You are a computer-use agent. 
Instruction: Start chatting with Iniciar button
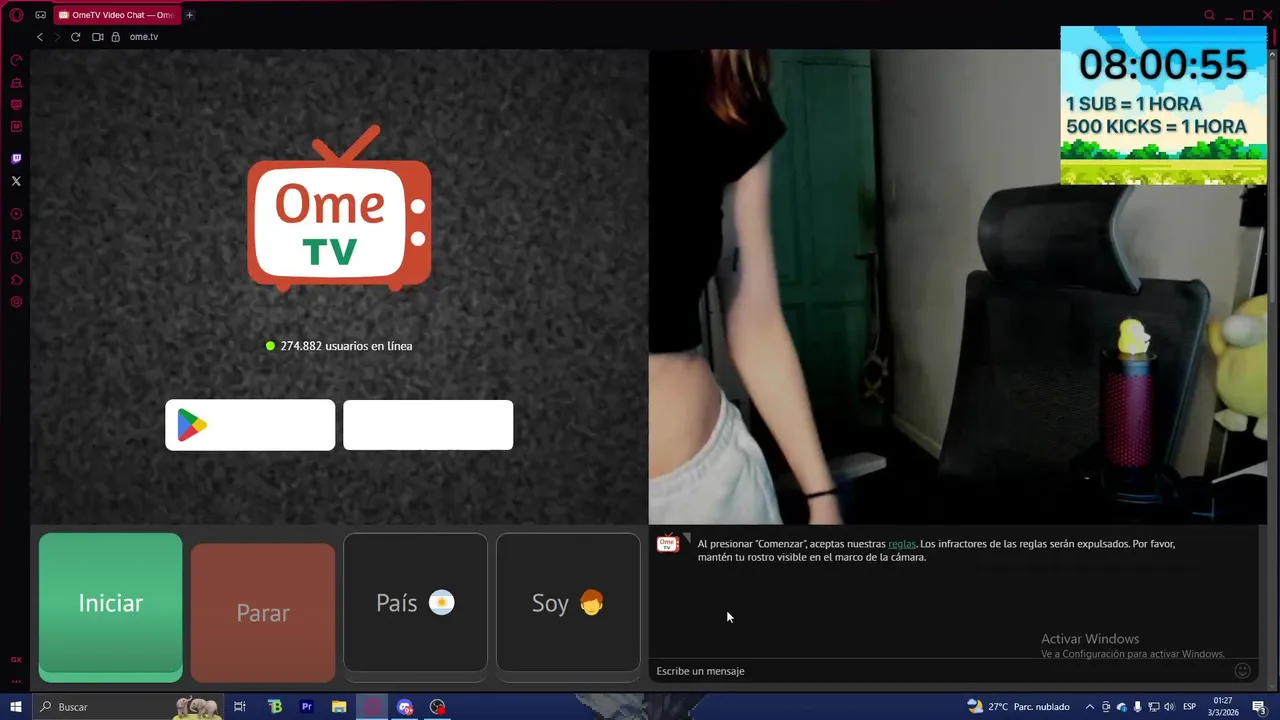coord(110,607)
